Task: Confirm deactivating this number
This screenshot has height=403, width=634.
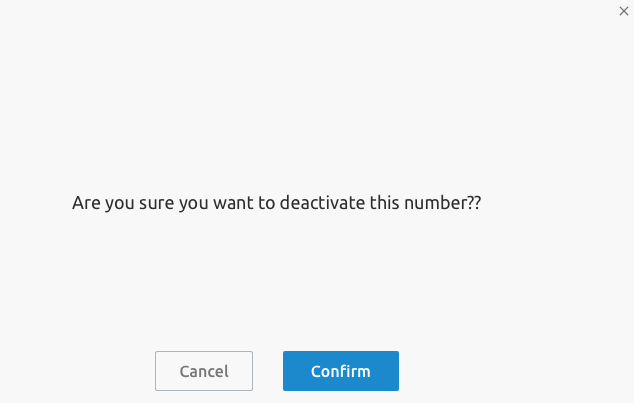Action: coord(341,371)
